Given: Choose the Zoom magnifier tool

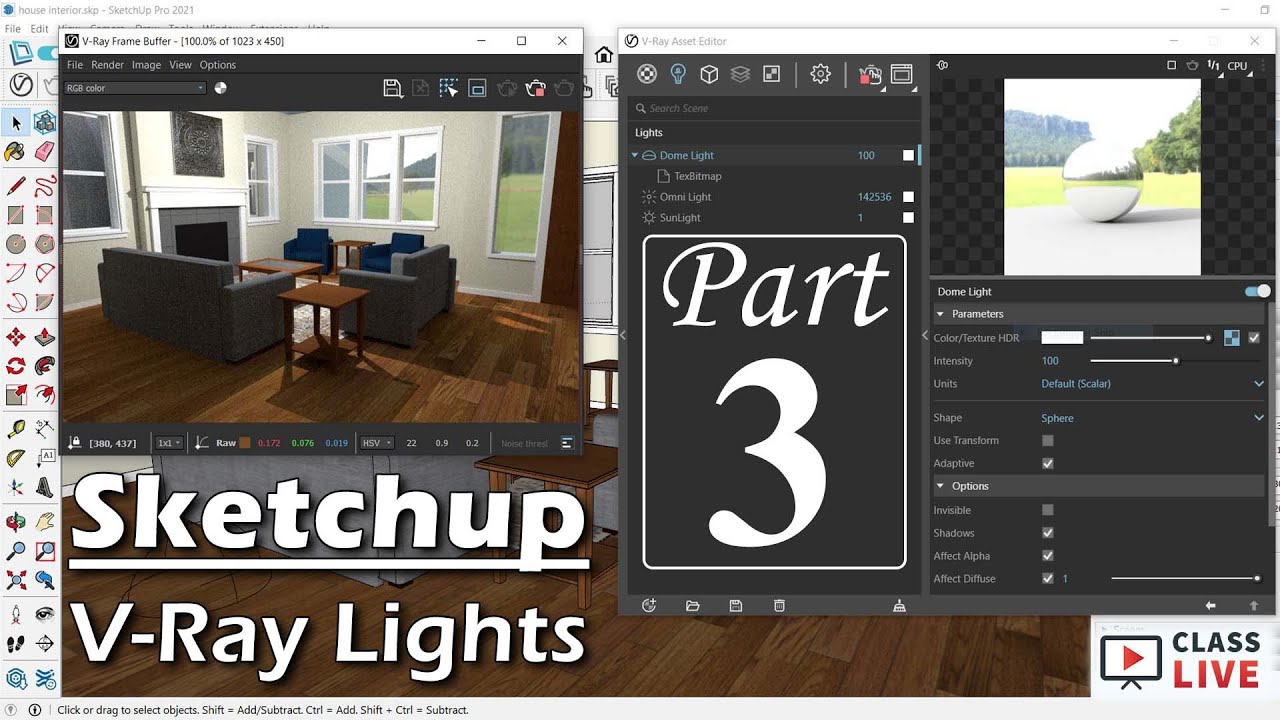Looking at the screenshot, I should (x=16, y=551).
